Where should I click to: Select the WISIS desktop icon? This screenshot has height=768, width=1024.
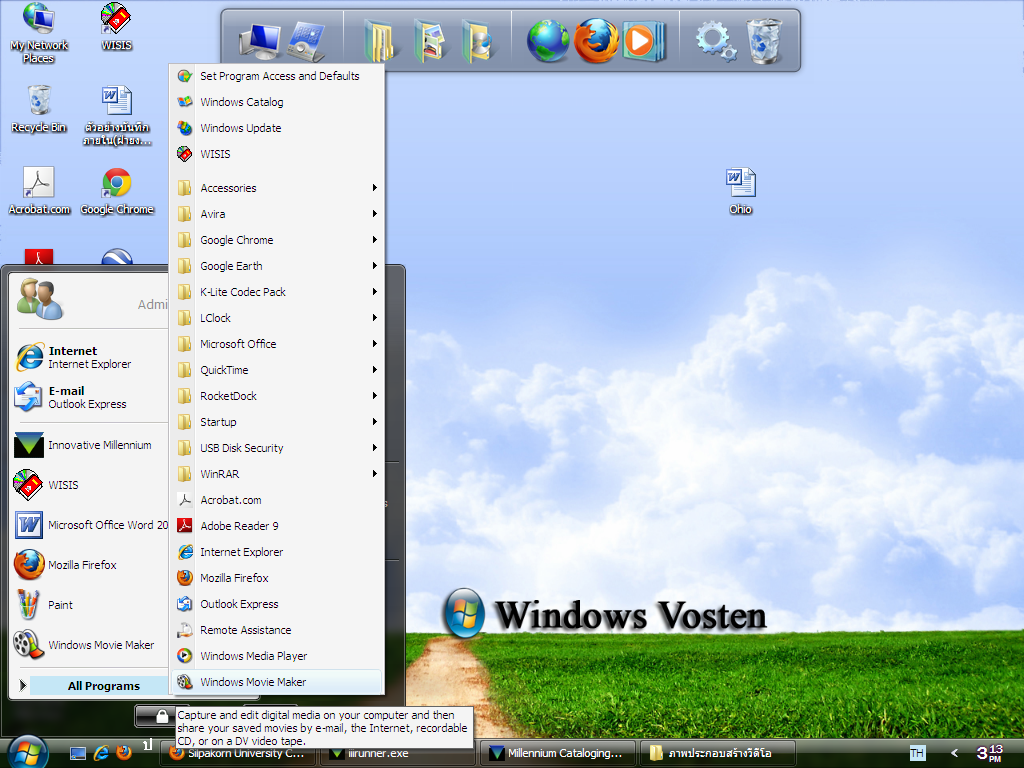116,27
